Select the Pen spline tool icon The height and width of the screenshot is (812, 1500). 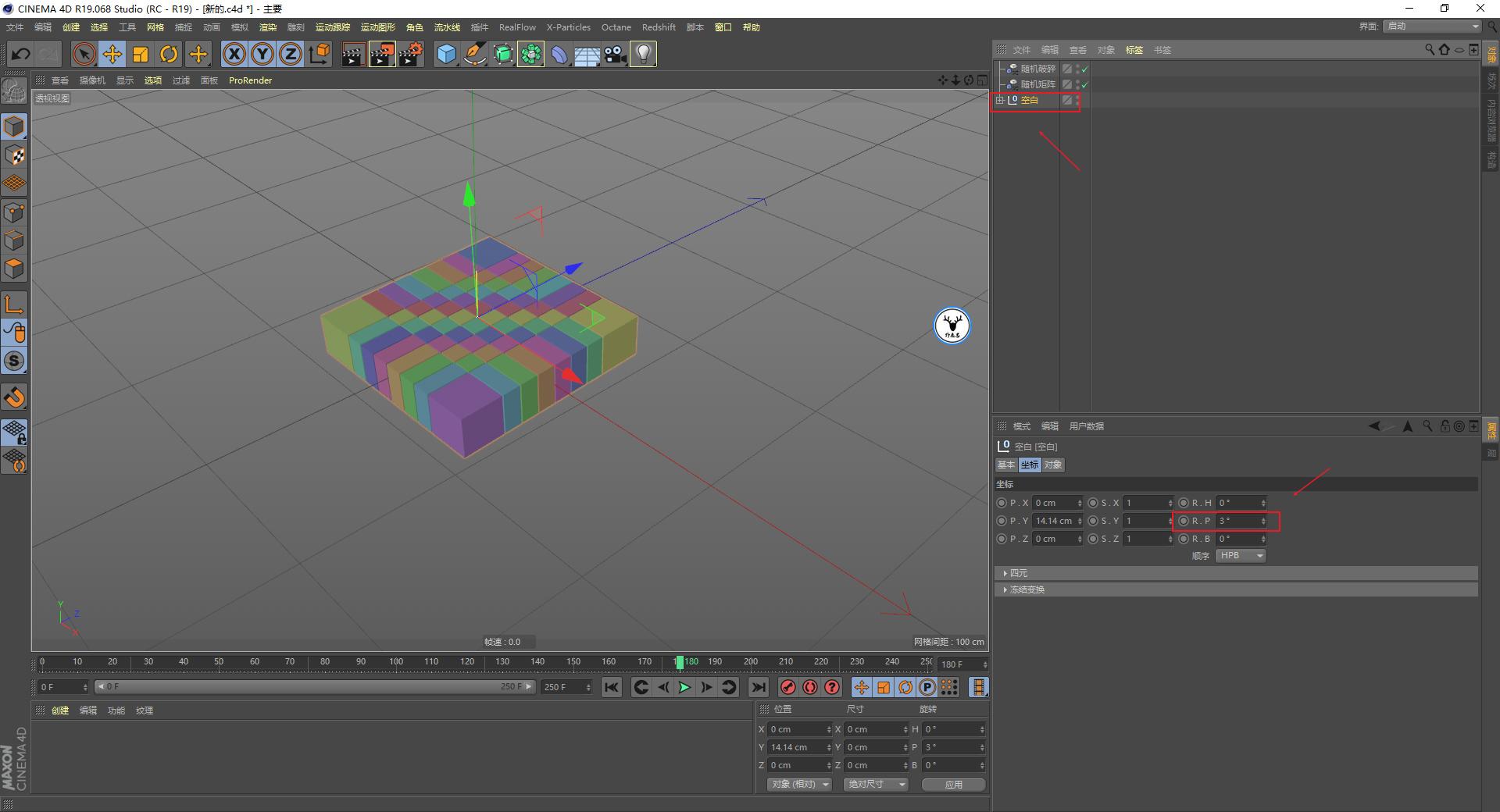tap(474, 54)
